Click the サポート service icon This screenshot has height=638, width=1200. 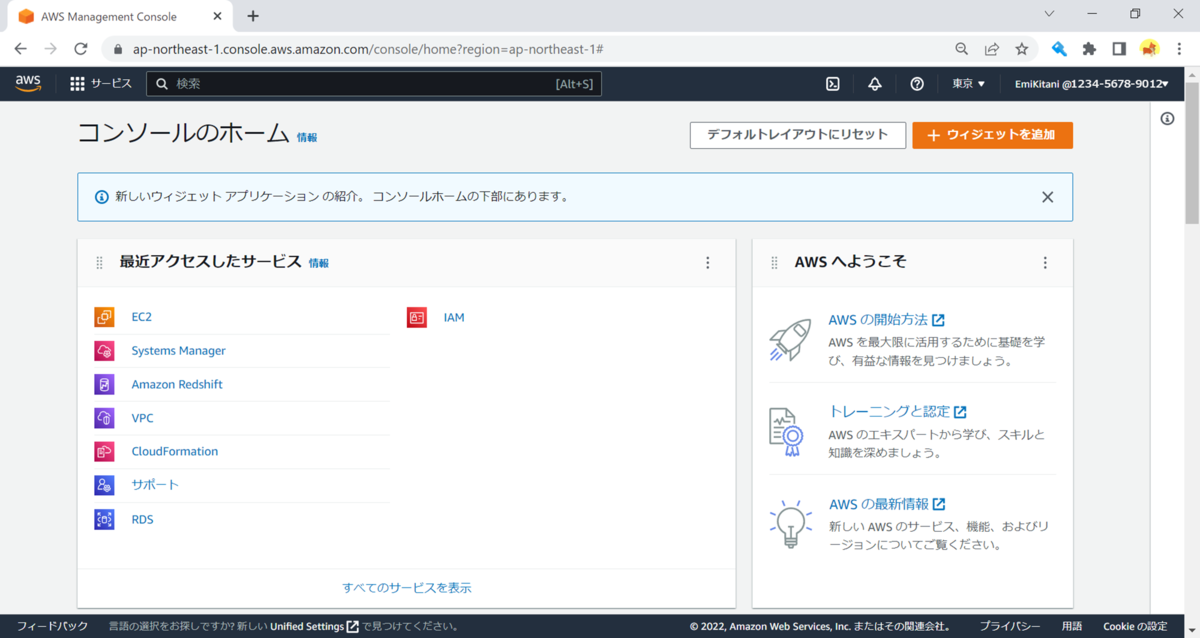105,485
